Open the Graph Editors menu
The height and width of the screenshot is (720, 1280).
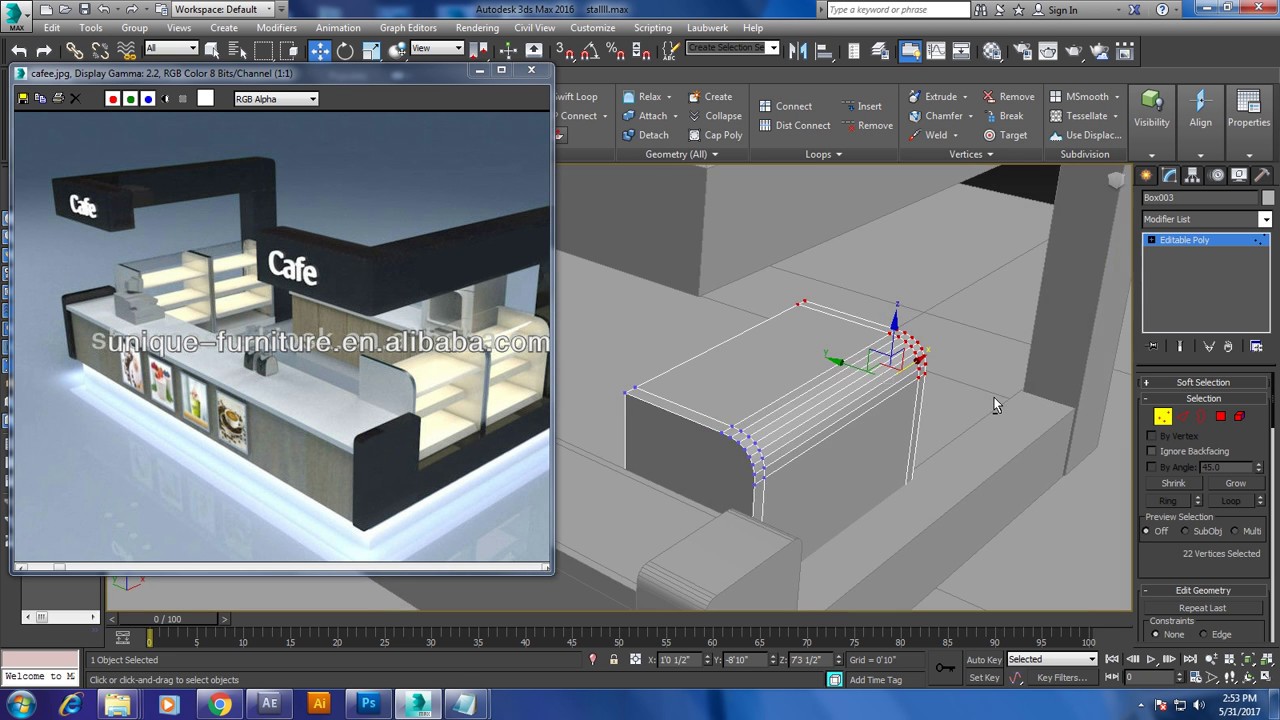point(408,28)
